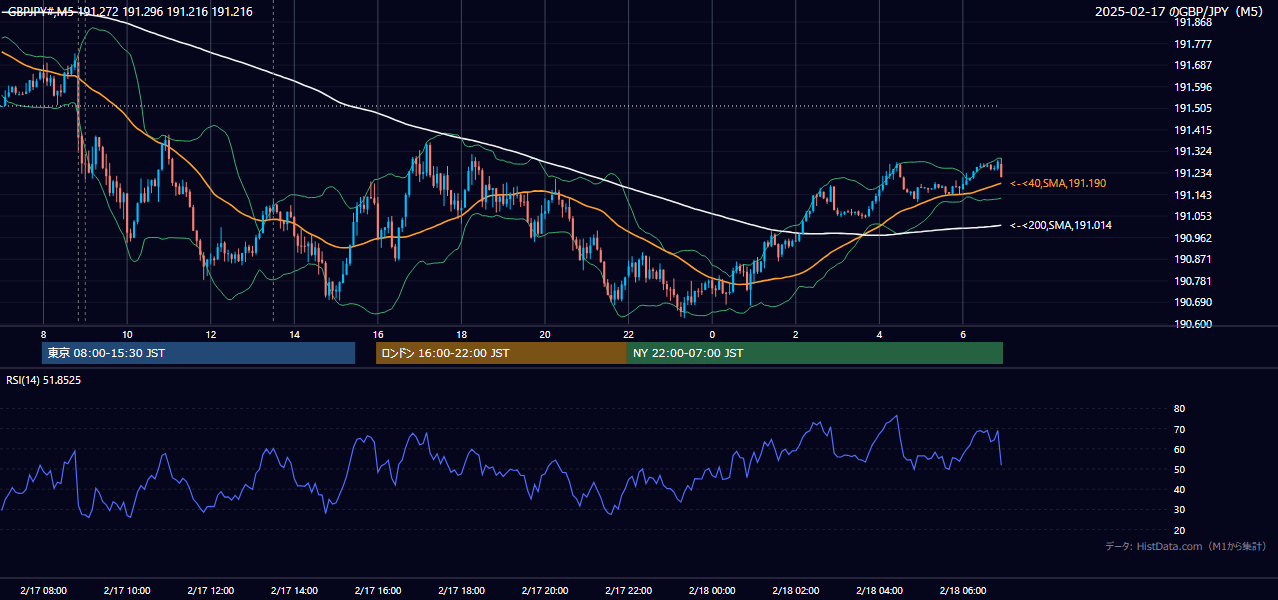Click the 40 SMA 191.190 label
This screenshot has width=1278, height=600.
tap(1058, 184)
